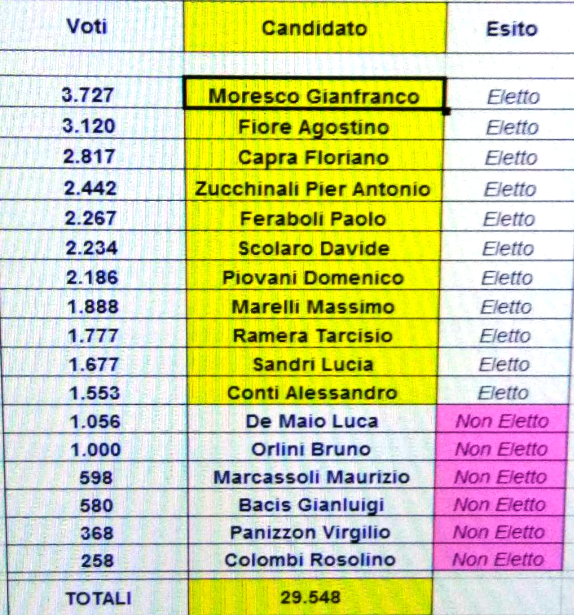Image resolution: width=574 pixels, height=615 pixels.
Task: Select the Capra Floriano cell
Action: pos(314,155)
